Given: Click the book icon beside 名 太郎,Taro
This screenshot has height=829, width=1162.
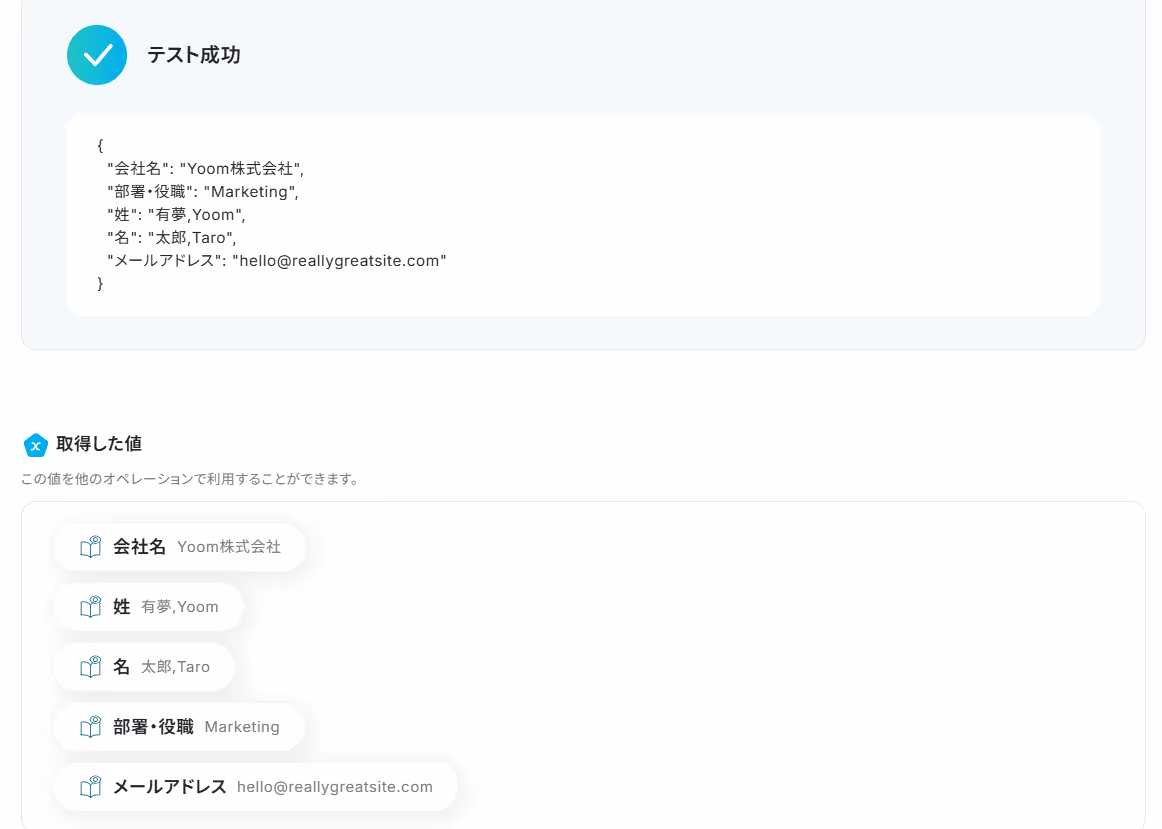Looking at the screenshot, I should [90, 667].
